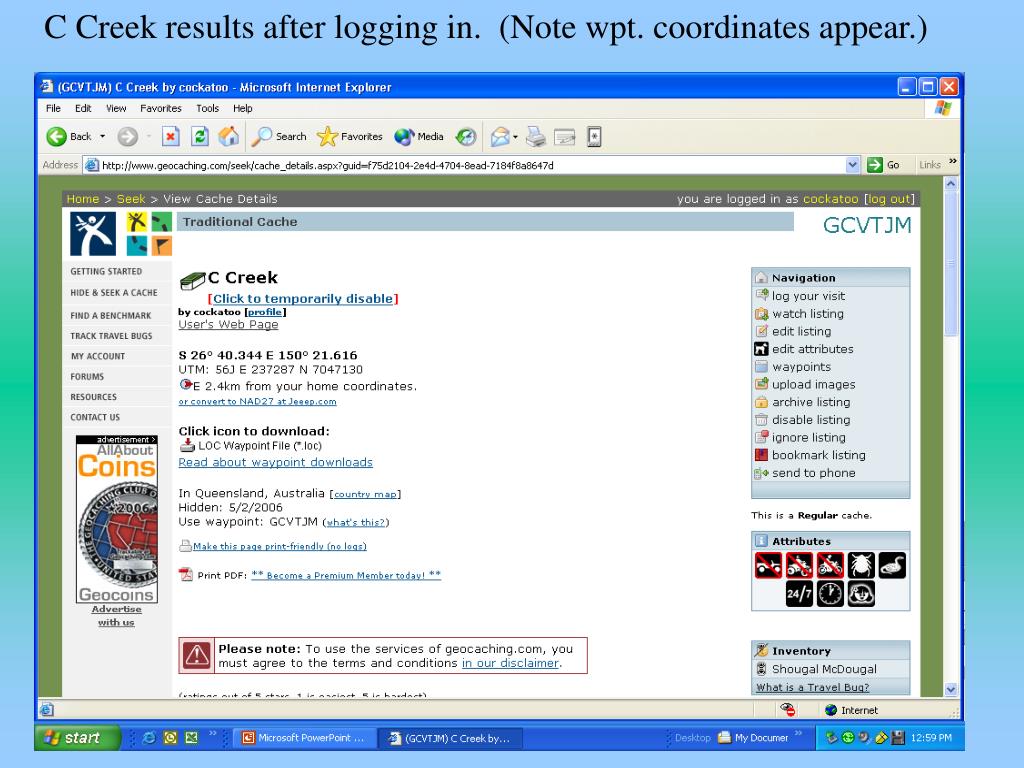Go to Home page house icon

(228, 136)
